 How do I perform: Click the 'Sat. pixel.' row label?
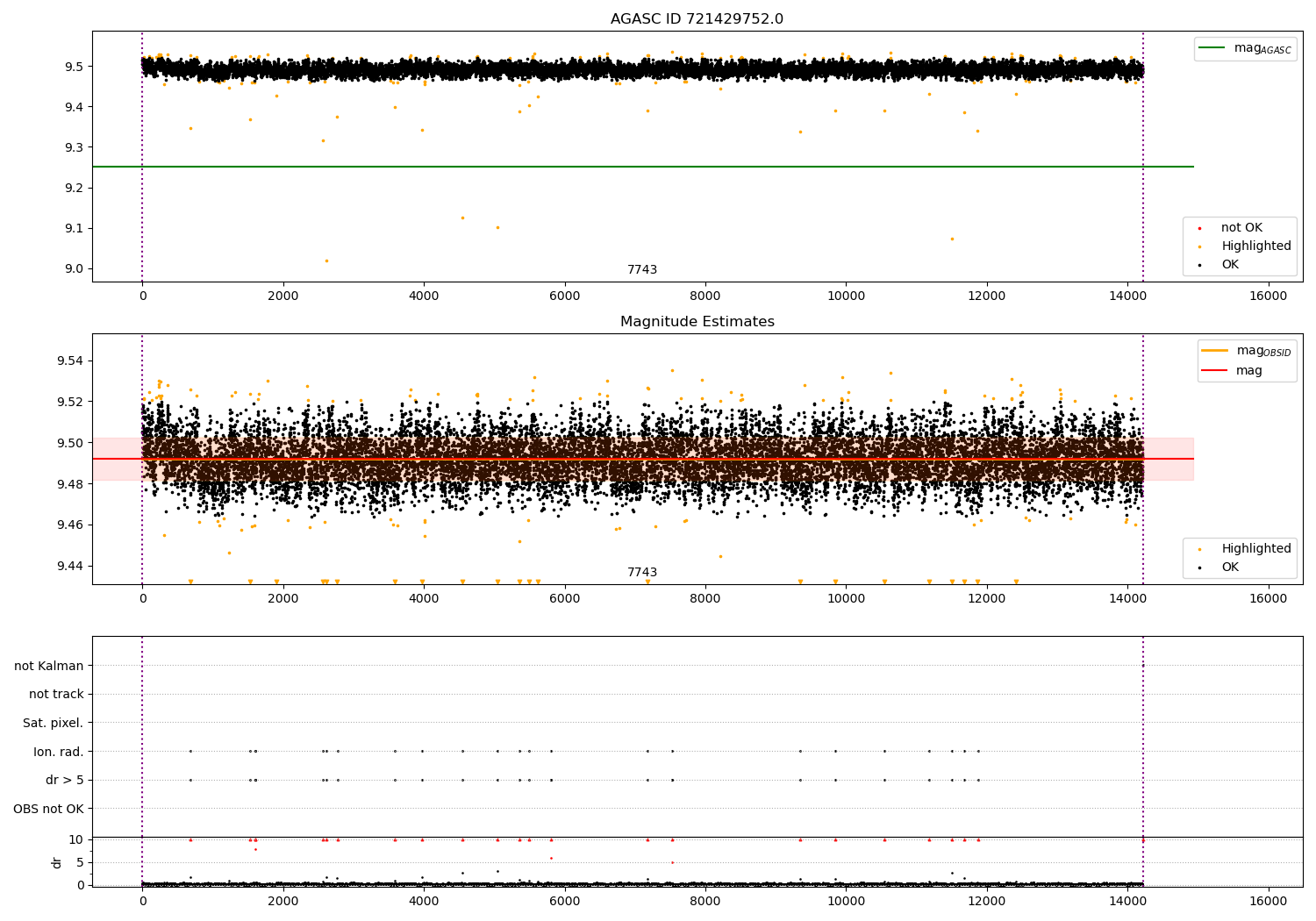[x=54, y=724]
